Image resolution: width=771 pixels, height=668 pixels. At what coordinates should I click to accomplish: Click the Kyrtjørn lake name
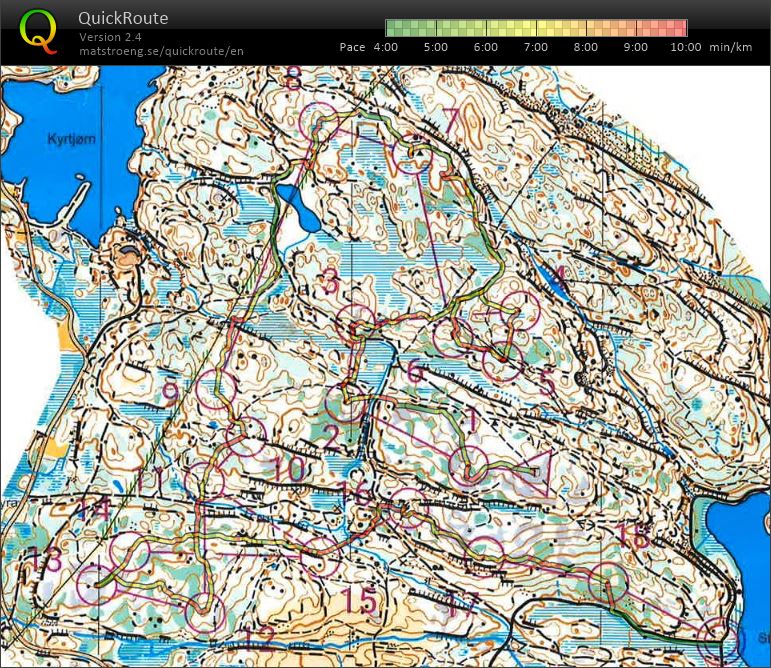pyautogui.click(x=71, y=139)
